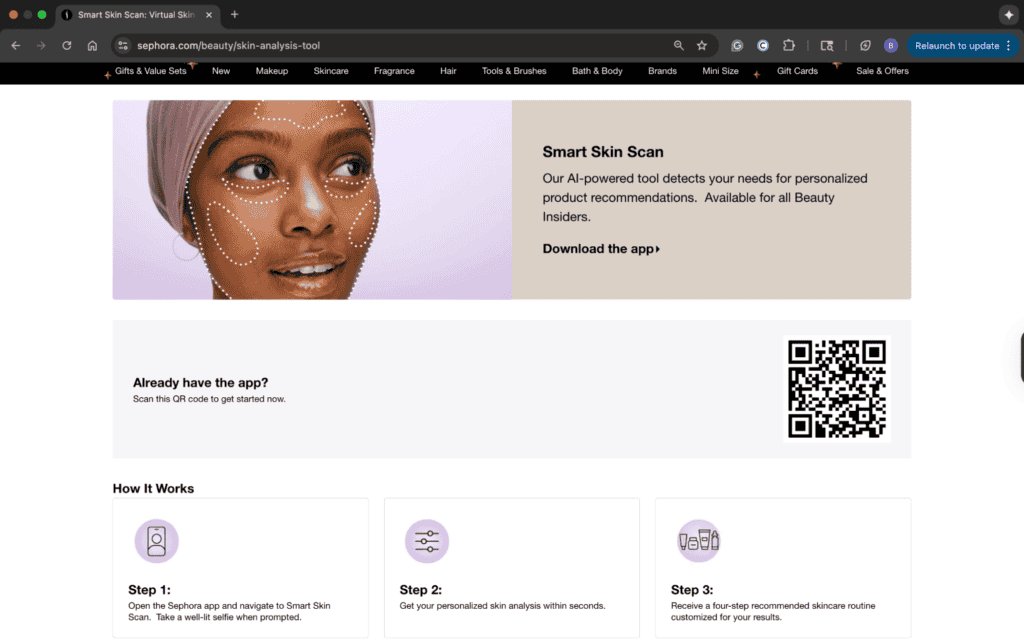The image size is (1024, 640).
Task: Click 'Scan this QR code to get started now.'
Action: click(209, 399)
